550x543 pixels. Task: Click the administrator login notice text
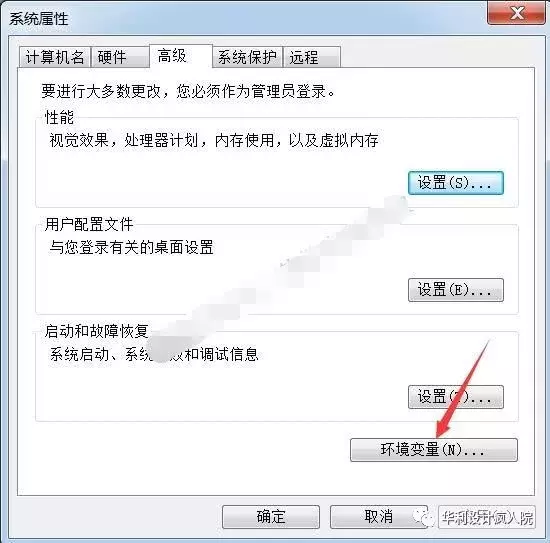pyautogui.click(x=188, y=92)
